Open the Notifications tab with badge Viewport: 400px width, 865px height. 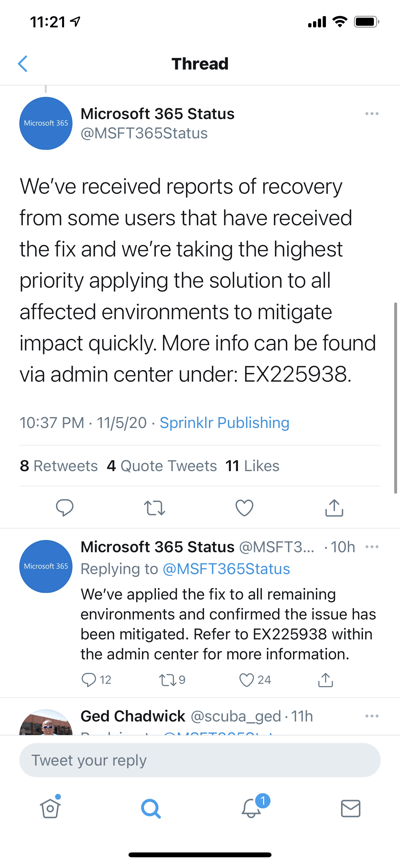coord(254,807)
